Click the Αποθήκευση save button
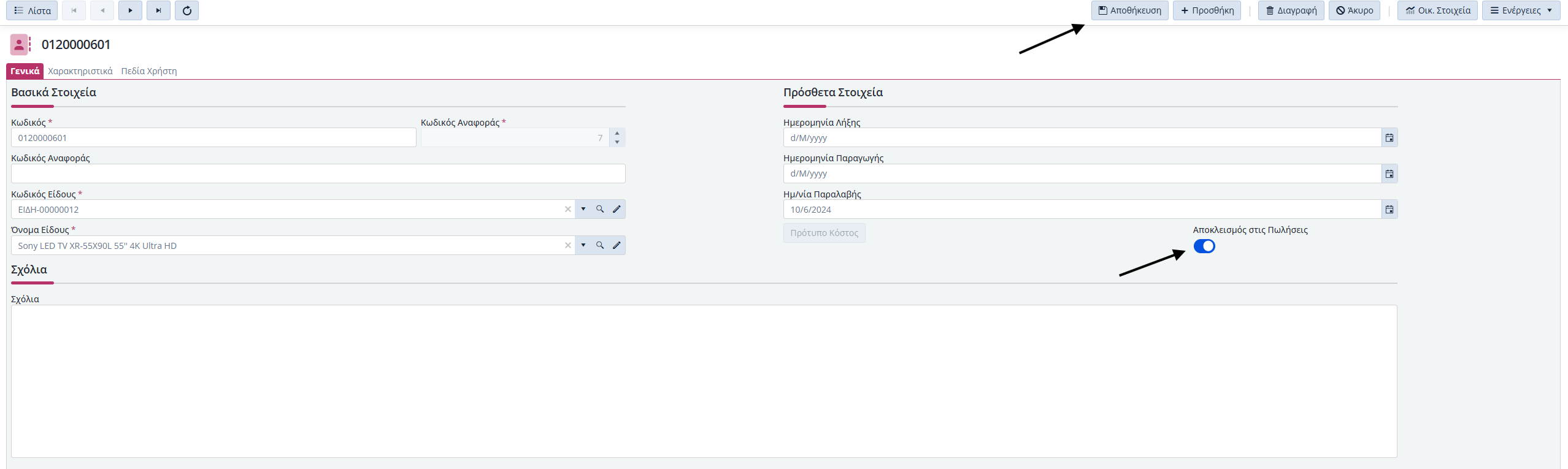The width and height of the screenshot is (1568, 469). tap(1129, 10)
